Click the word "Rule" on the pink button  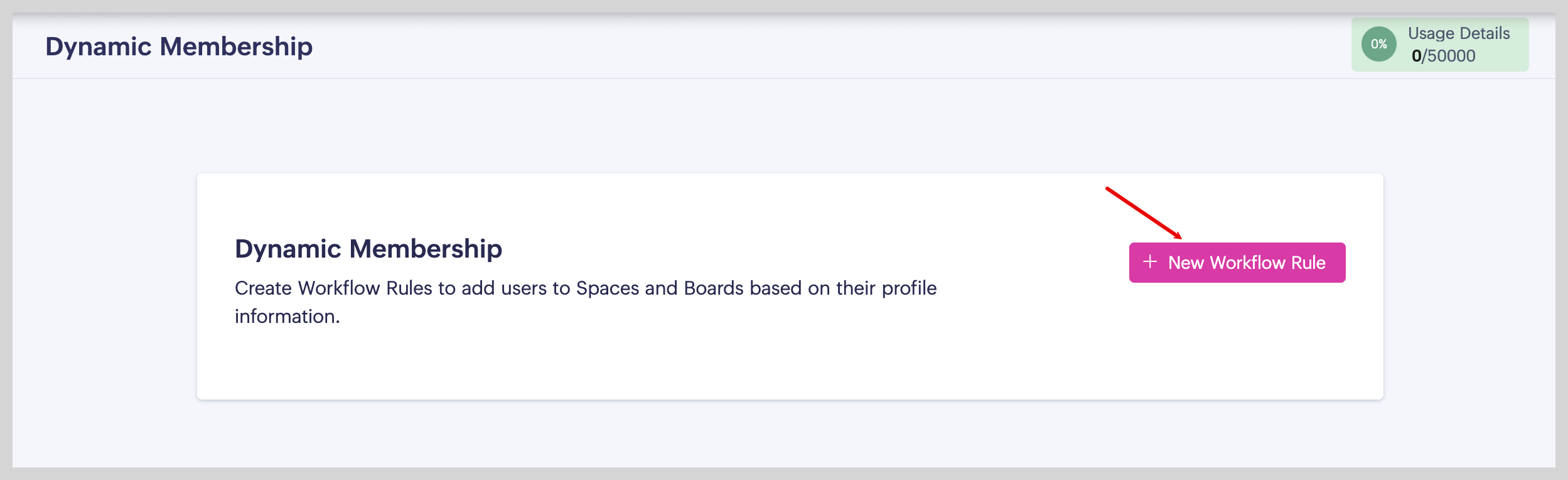(x=1308, y=263)
